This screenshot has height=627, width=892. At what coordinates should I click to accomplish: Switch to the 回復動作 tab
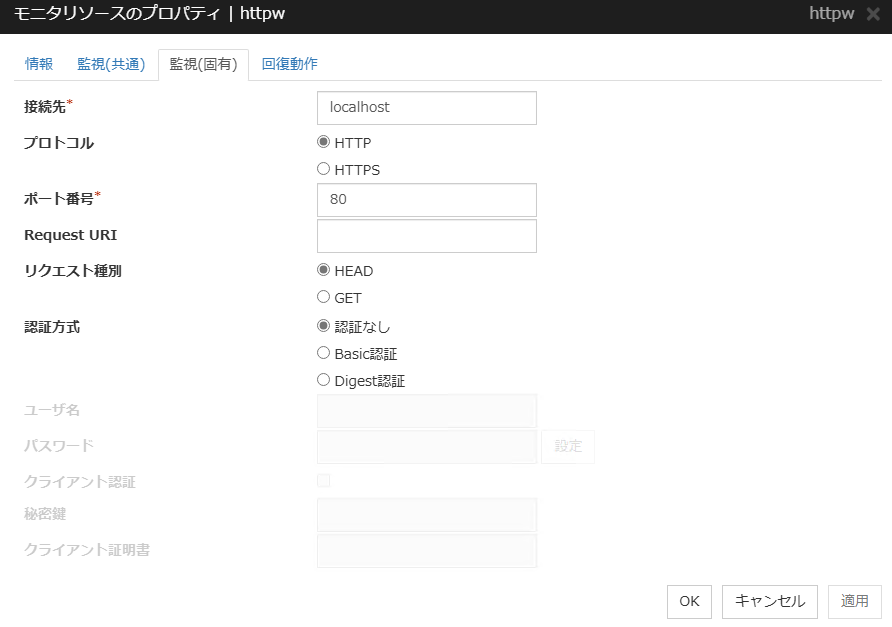click(288, 63)
